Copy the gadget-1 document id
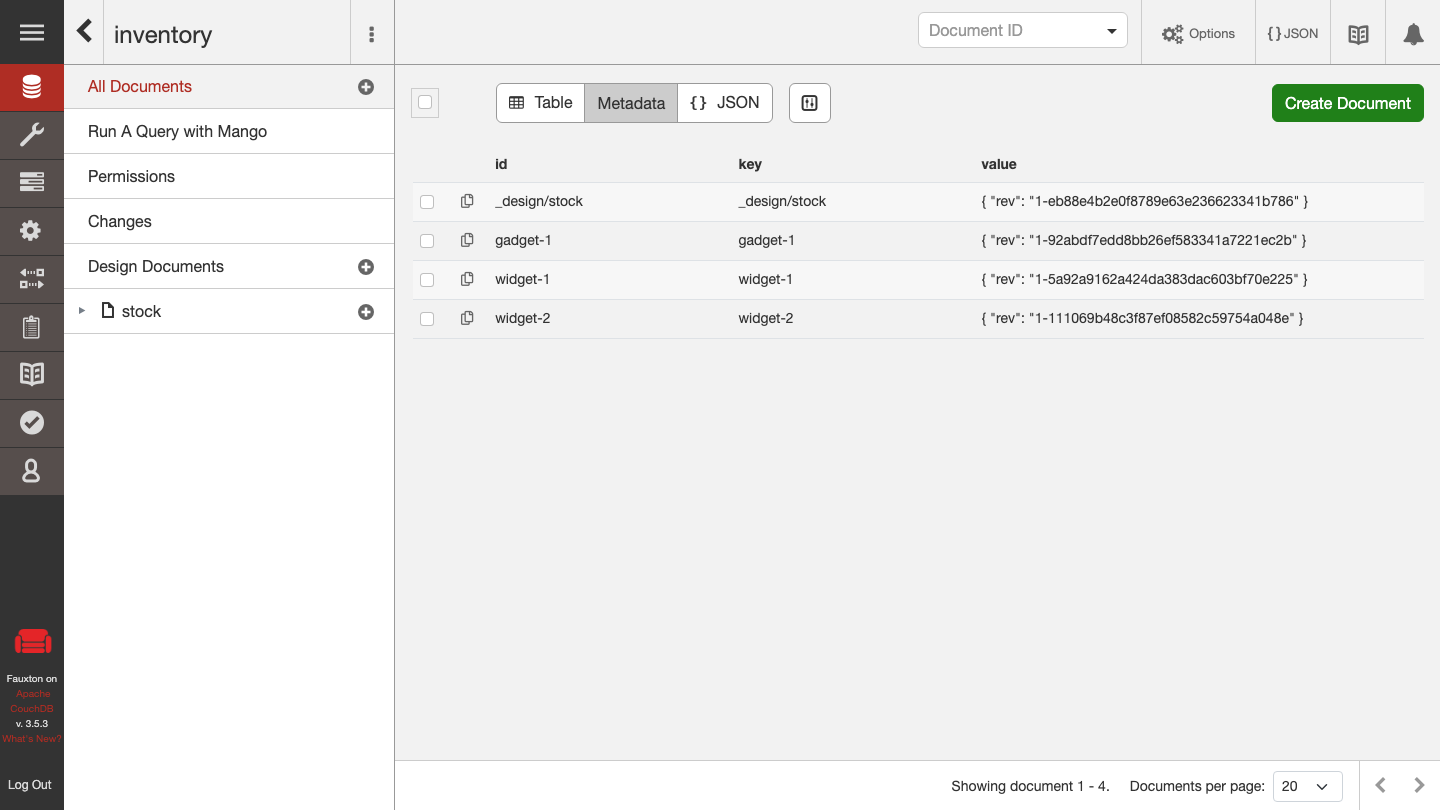Screen dimensions: 1440x810 467,240
